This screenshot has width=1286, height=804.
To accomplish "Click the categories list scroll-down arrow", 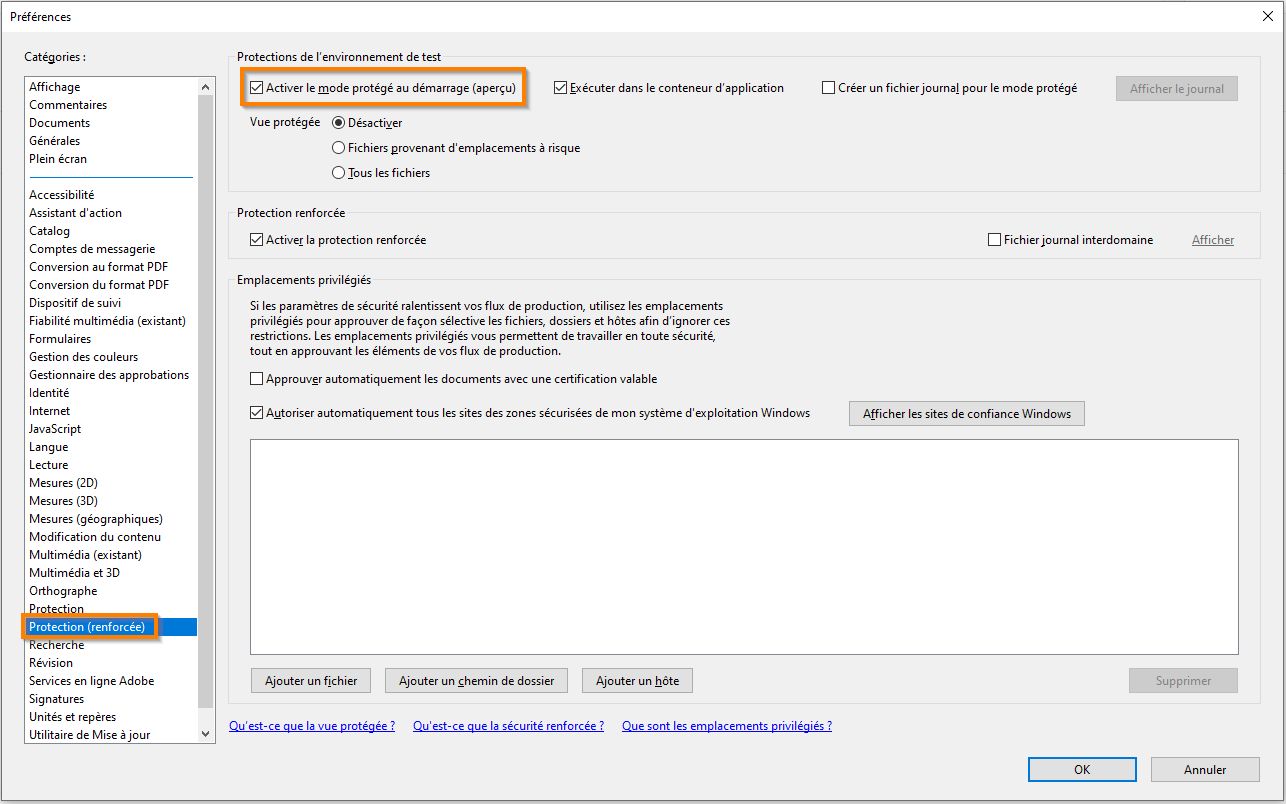I will [206, 734].
